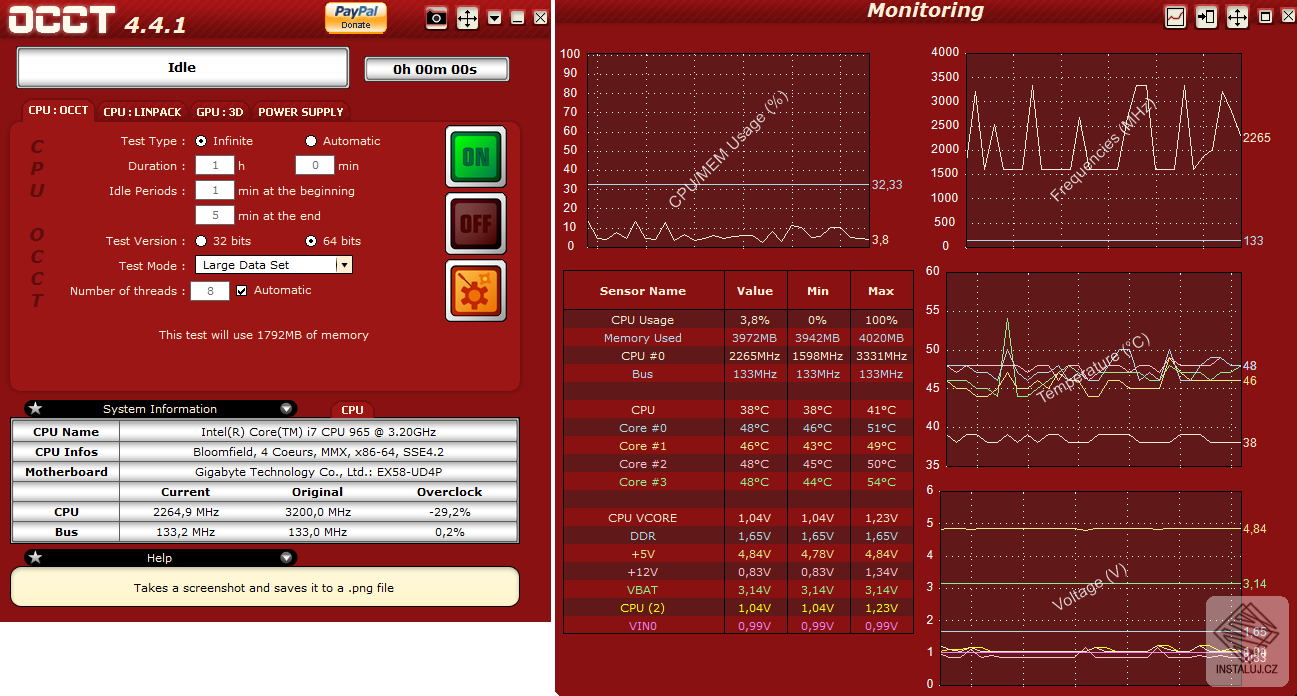The image size is (1297, 696).
Task: Click the CPU VCORE sensor name
Action: (642, 518)
